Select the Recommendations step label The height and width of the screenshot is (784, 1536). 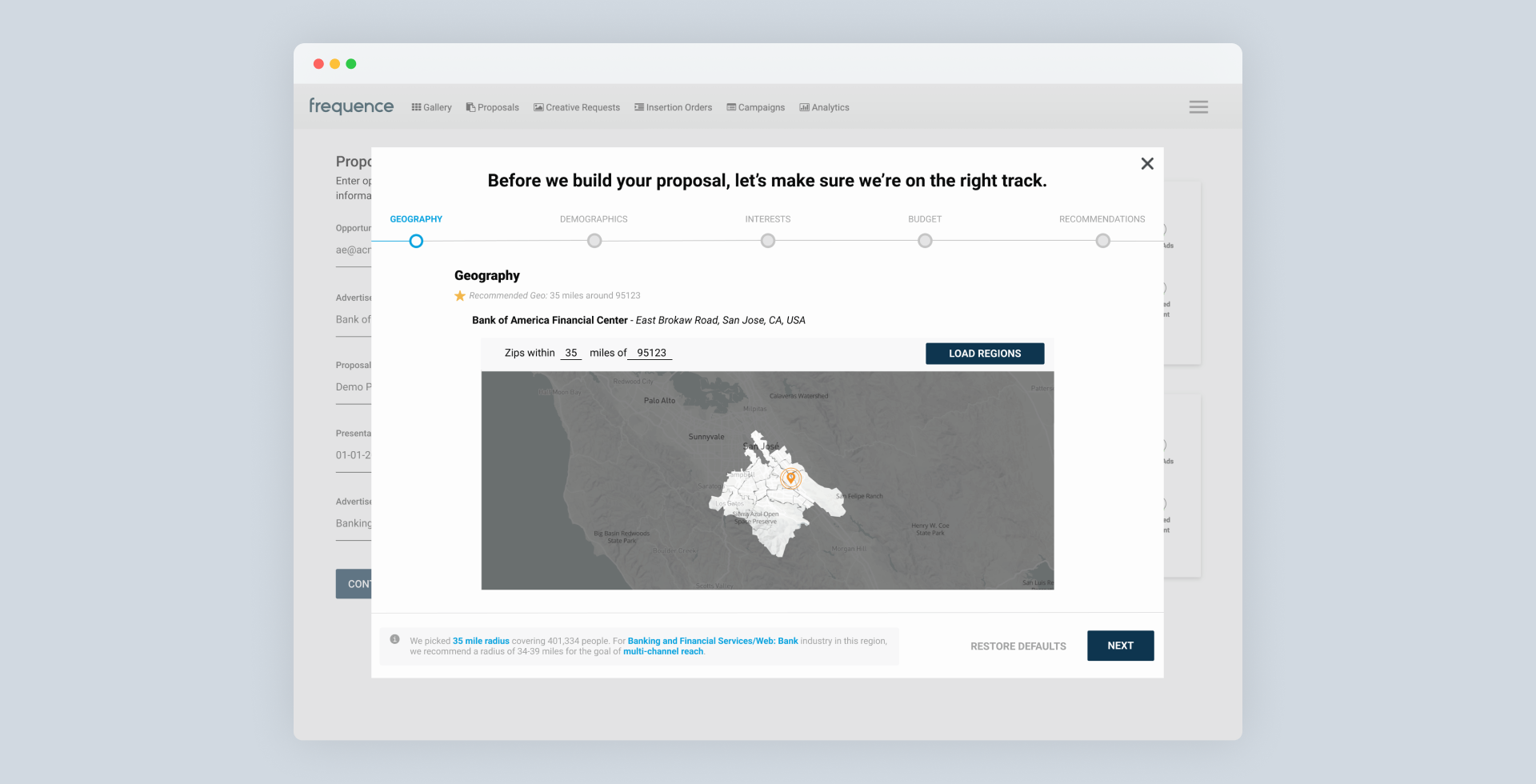(x=1102, y=219)
